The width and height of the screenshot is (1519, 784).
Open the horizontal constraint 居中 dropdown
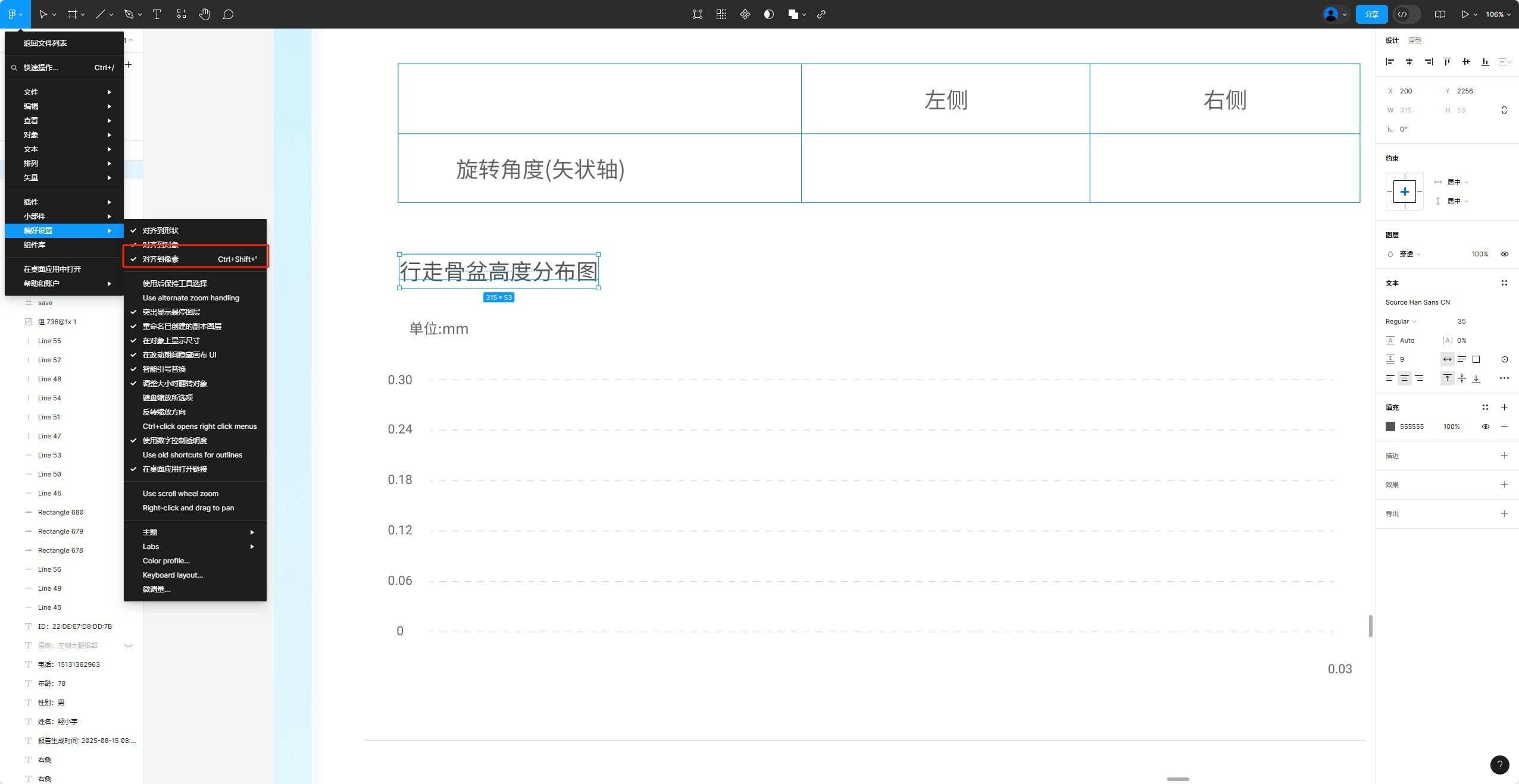coord(1457,182)
